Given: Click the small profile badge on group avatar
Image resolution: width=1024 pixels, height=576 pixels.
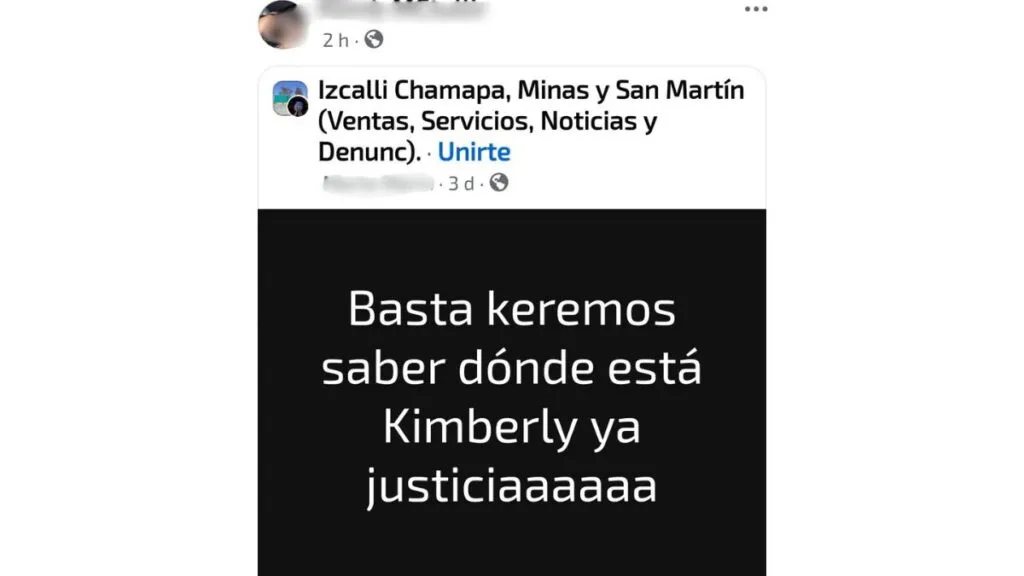Looking at the screenshot, I should pos(298,106).
